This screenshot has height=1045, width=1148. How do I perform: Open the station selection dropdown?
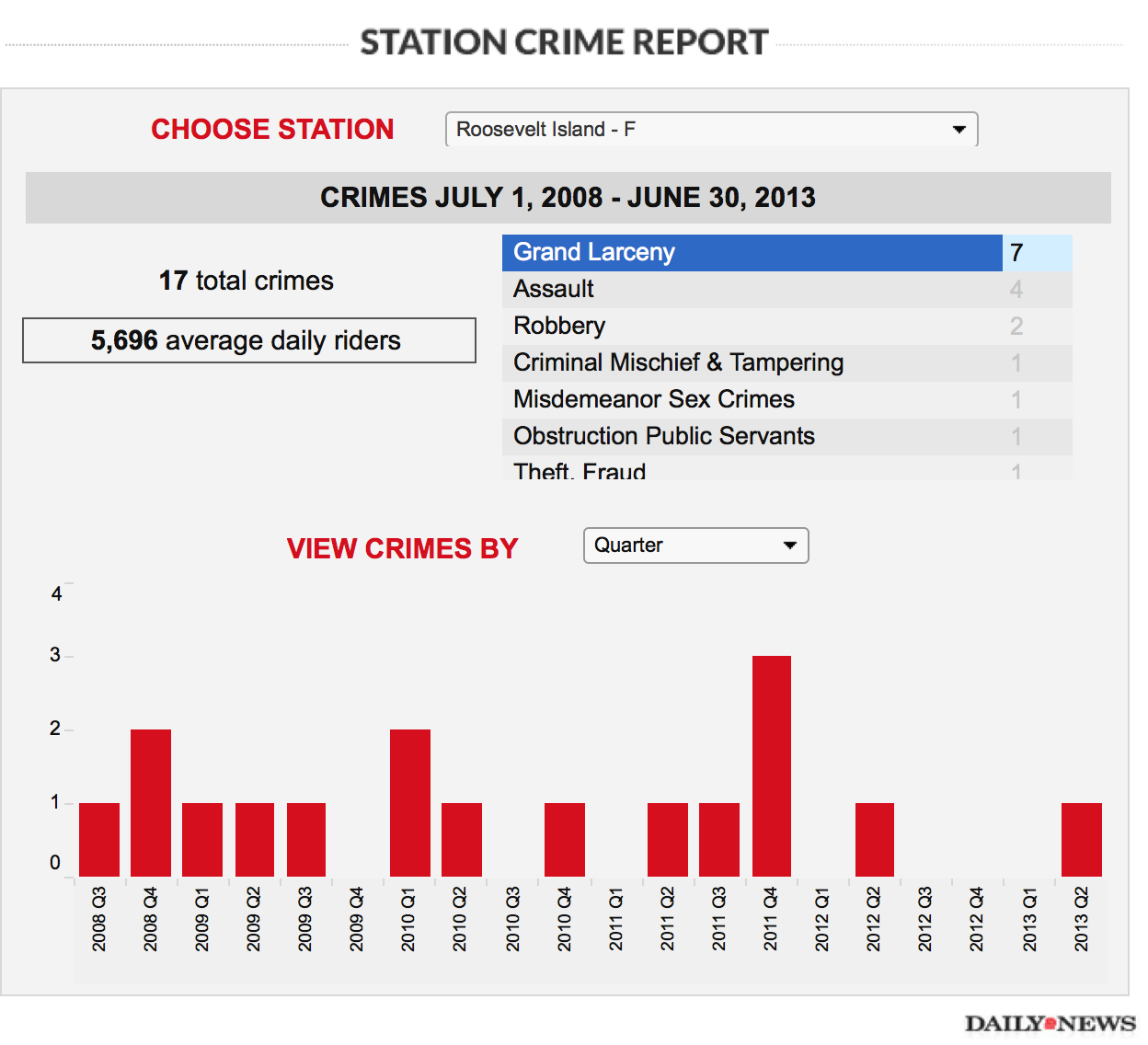pos(710,129)
